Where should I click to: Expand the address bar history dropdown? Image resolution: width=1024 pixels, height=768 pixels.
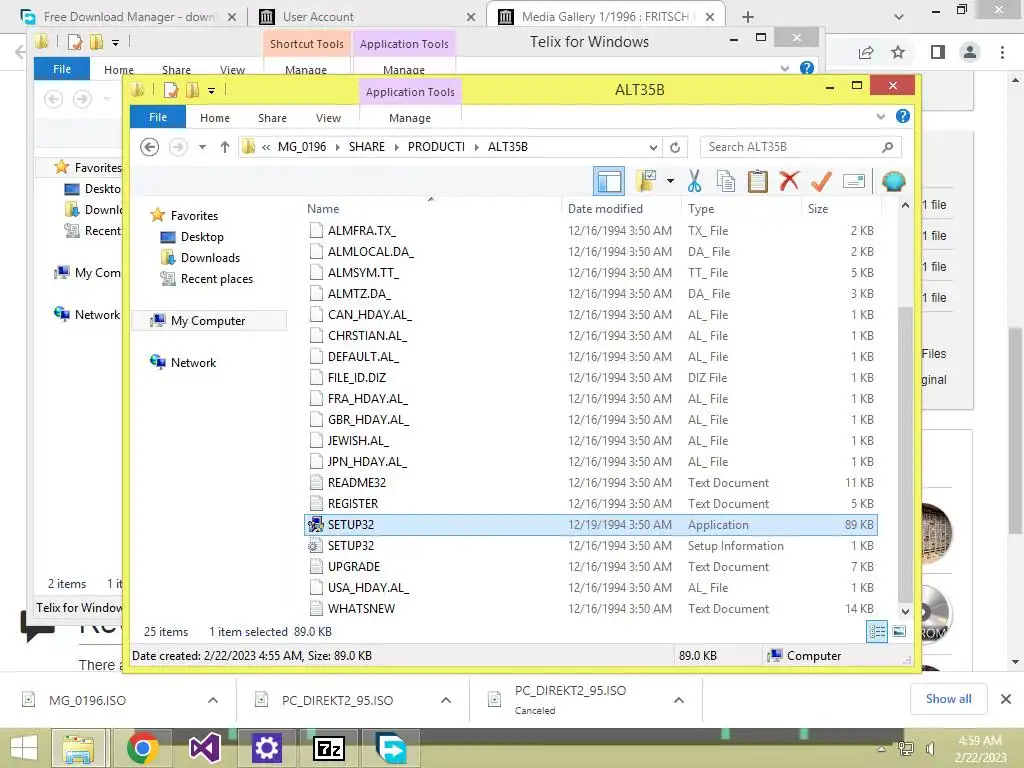(653, 147)
